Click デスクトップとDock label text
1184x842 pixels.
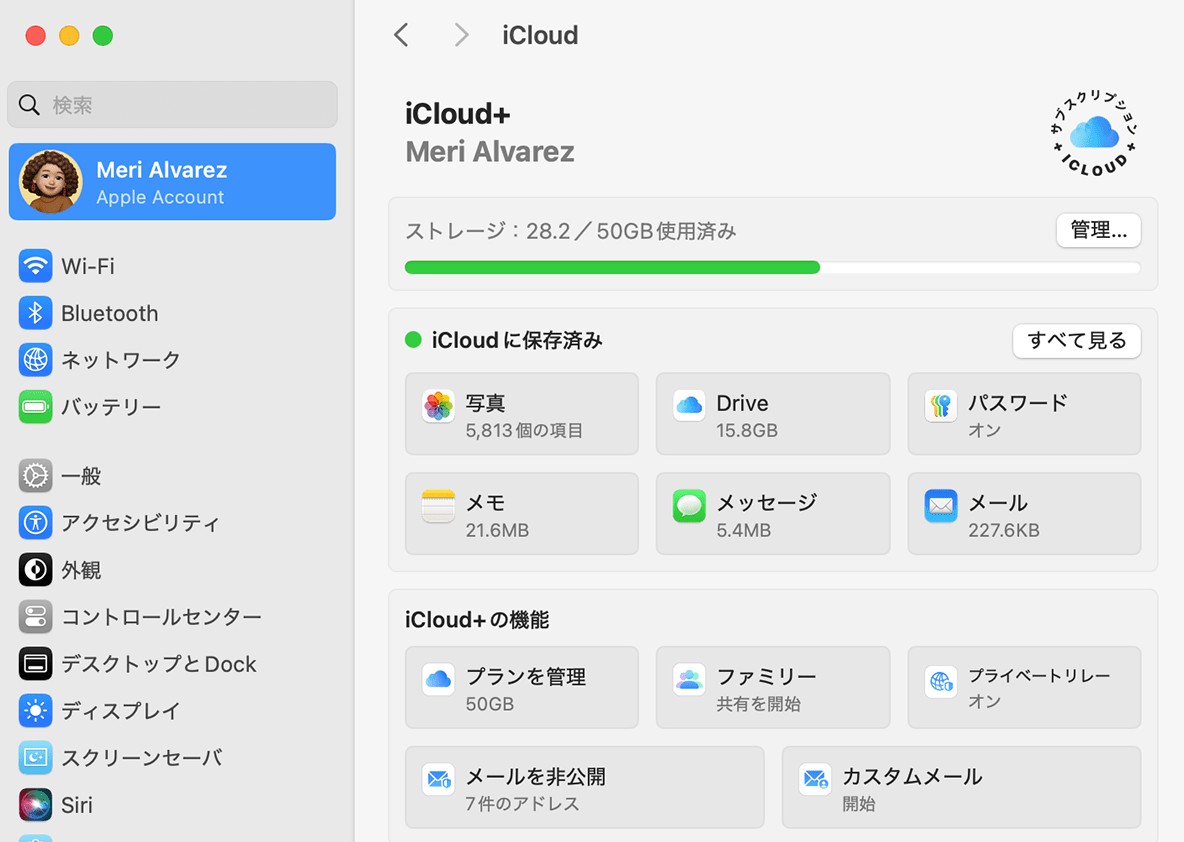[x=159, y=664]
